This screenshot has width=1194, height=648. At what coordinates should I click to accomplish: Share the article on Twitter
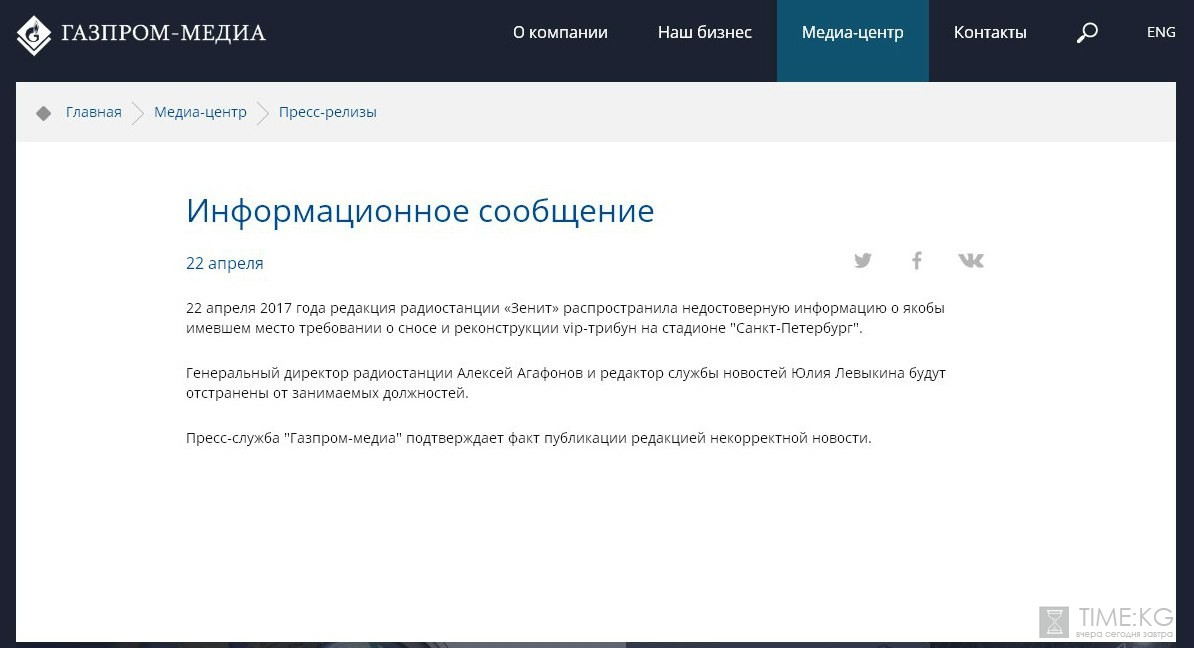point(863,260)
